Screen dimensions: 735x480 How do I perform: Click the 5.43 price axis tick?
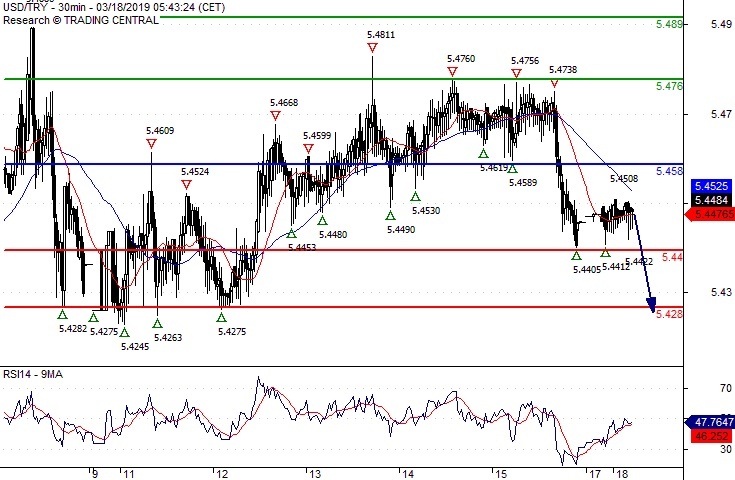(x=721, y=292)
